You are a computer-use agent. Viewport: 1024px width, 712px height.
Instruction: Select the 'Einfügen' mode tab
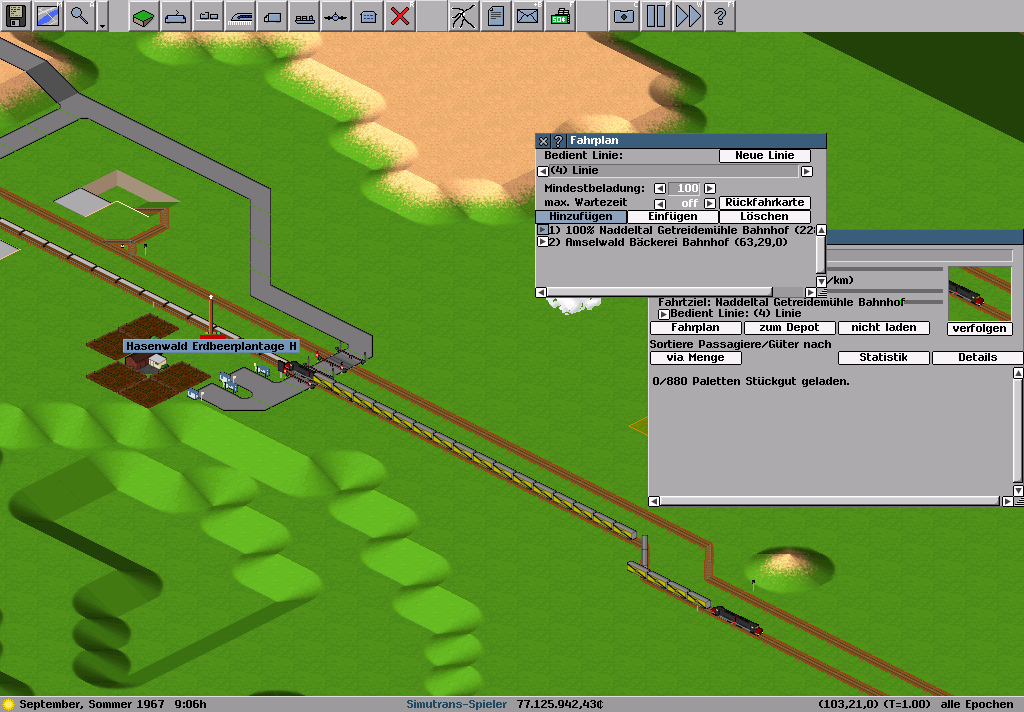point(673,217)
